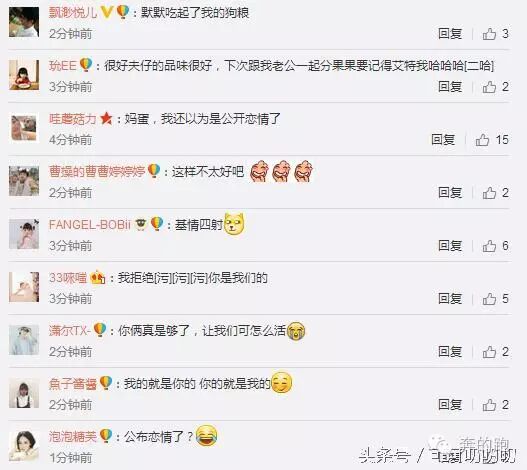Click the yellow V verified badge
The width and height of the screenshot is (527, 470).
[x=107, y=12]
